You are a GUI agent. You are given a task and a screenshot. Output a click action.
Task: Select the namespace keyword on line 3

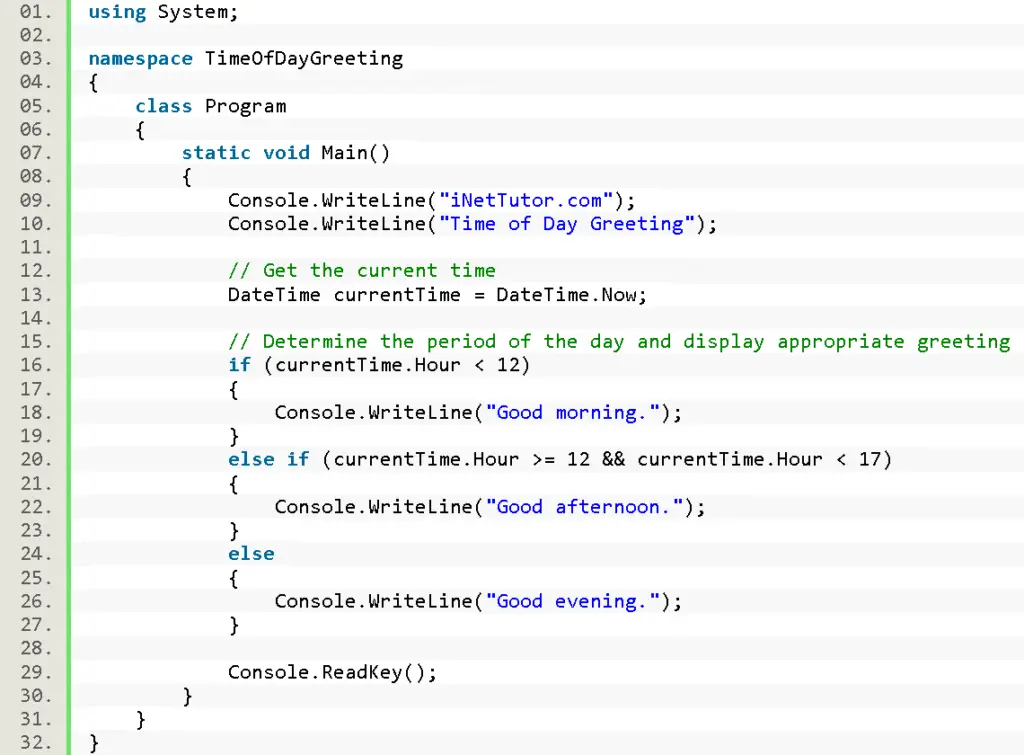pyautogui.click(x=140, y=58)
